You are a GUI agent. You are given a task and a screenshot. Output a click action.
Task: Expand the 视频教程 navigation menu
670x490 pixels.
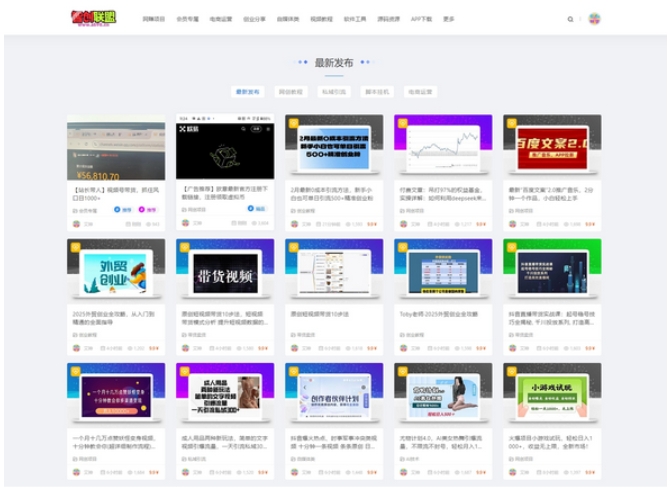pos(321,19)
